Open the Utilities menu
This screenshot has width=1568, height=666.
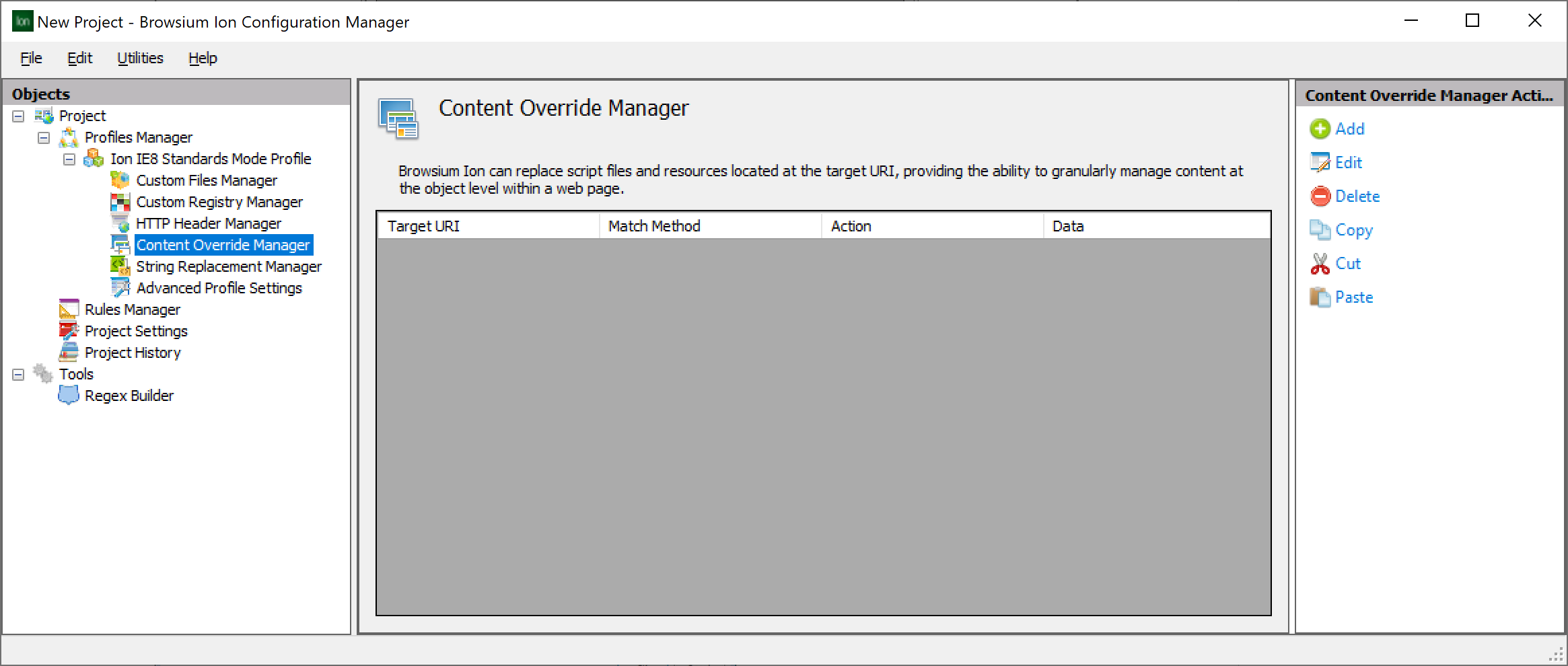tap(140, 58)
